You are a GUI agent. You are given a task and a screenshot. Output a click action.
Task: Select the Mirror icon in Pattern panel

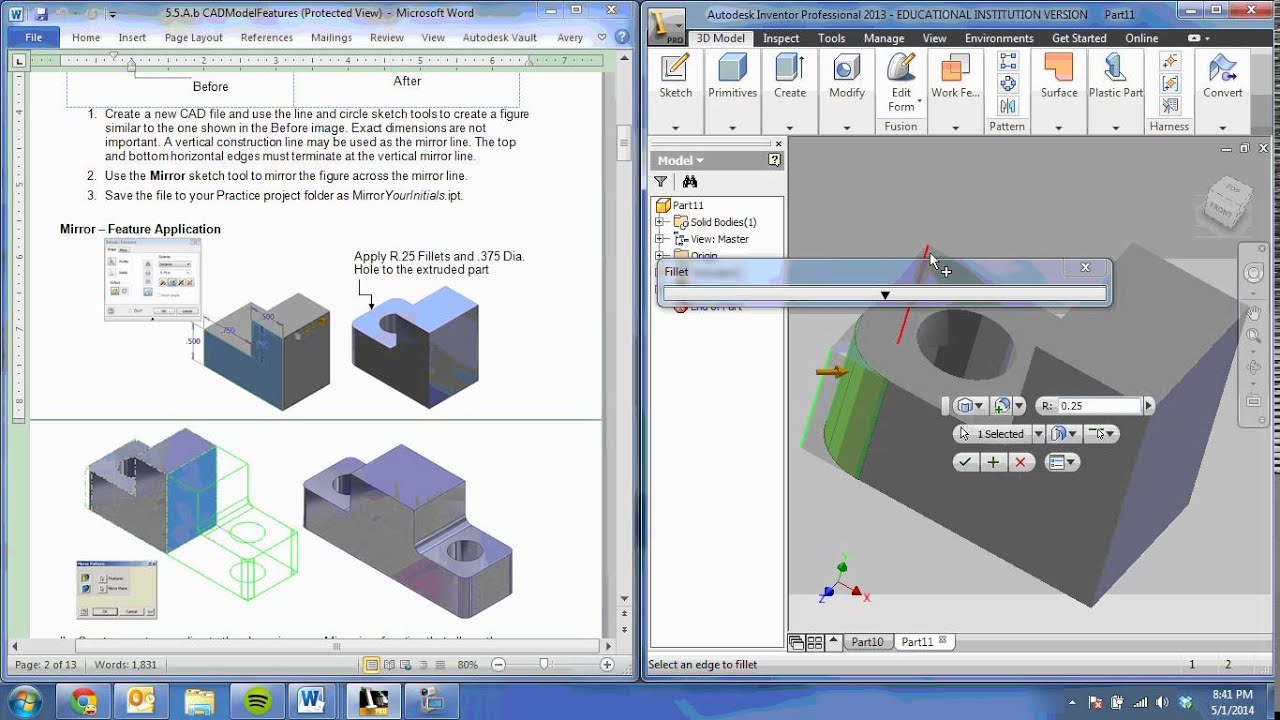click(1007, 106)
